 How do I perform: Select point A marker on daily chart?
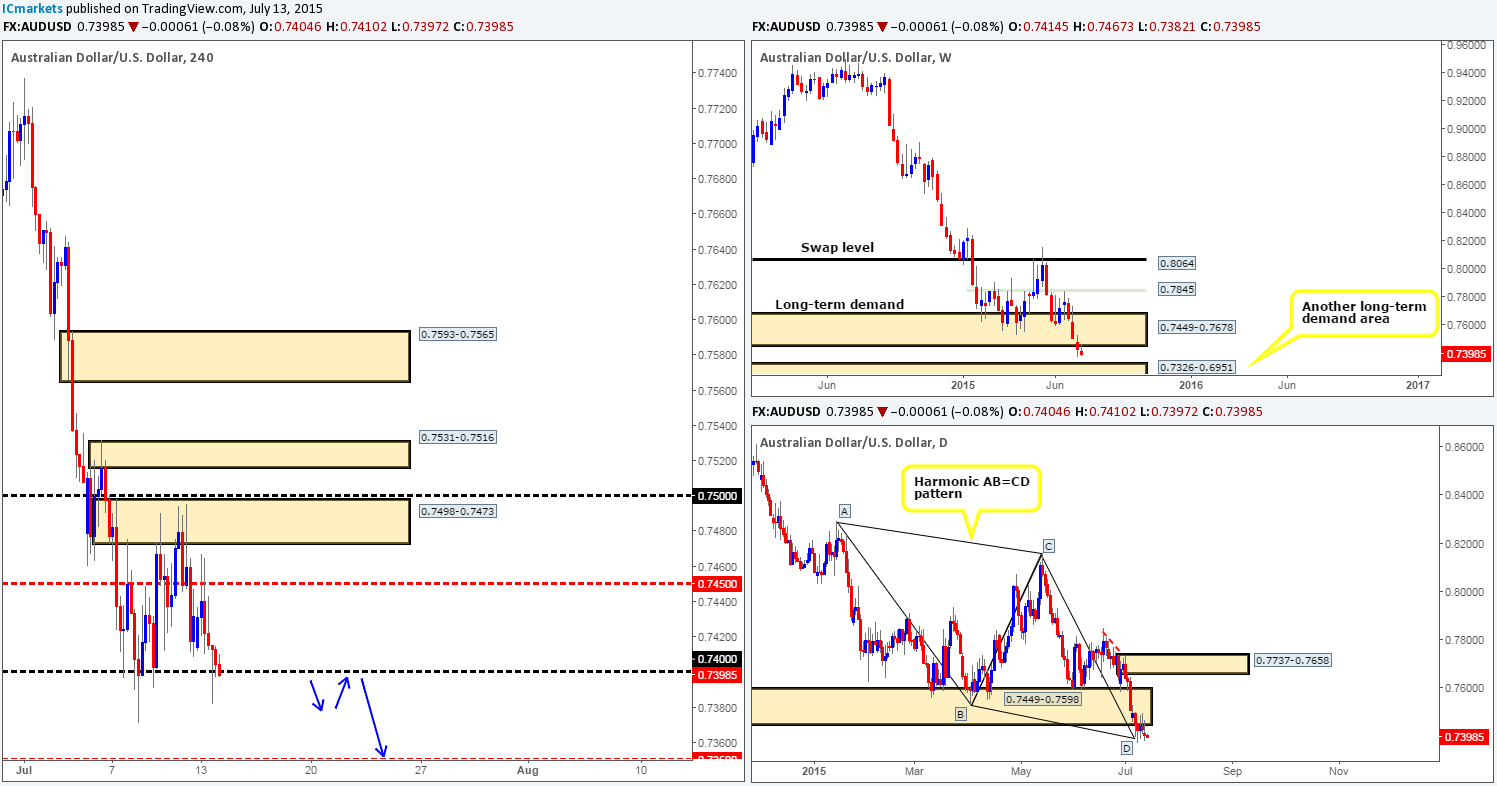pyautogui.click(x=844, y=511)
